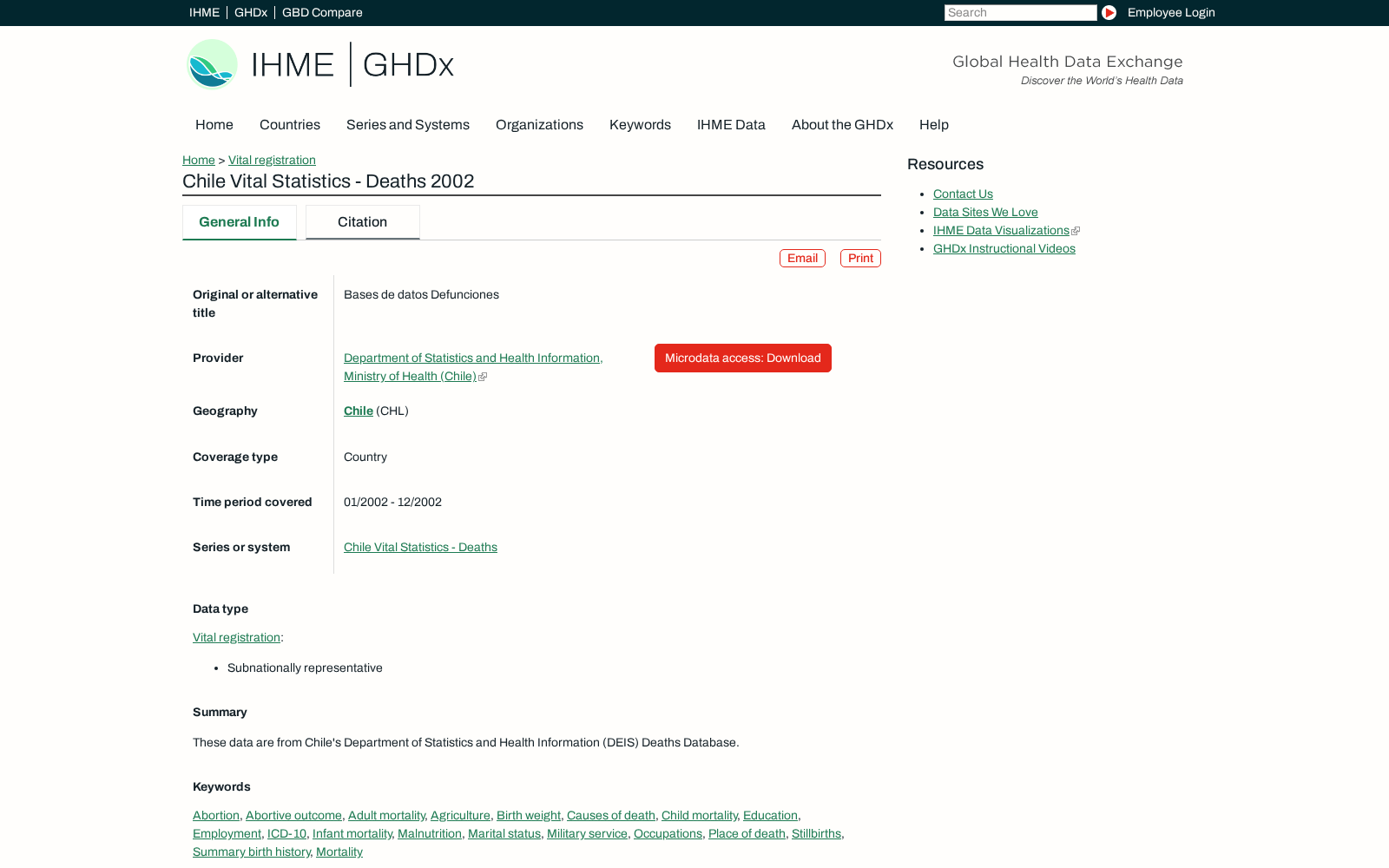Click the Marital status keyword

coord(504,834)
